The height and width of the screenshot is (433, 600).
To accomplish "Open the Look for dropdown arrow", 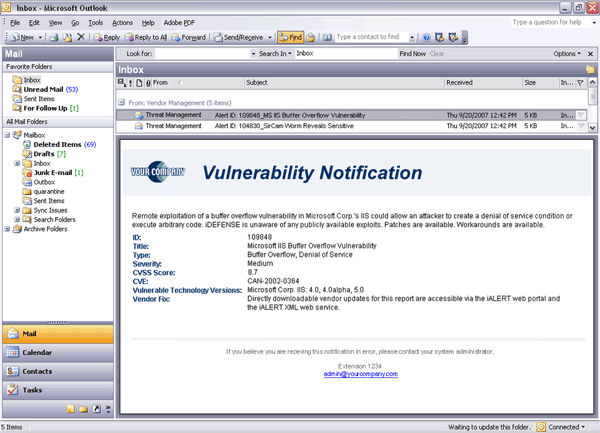I will click(253, 54).
